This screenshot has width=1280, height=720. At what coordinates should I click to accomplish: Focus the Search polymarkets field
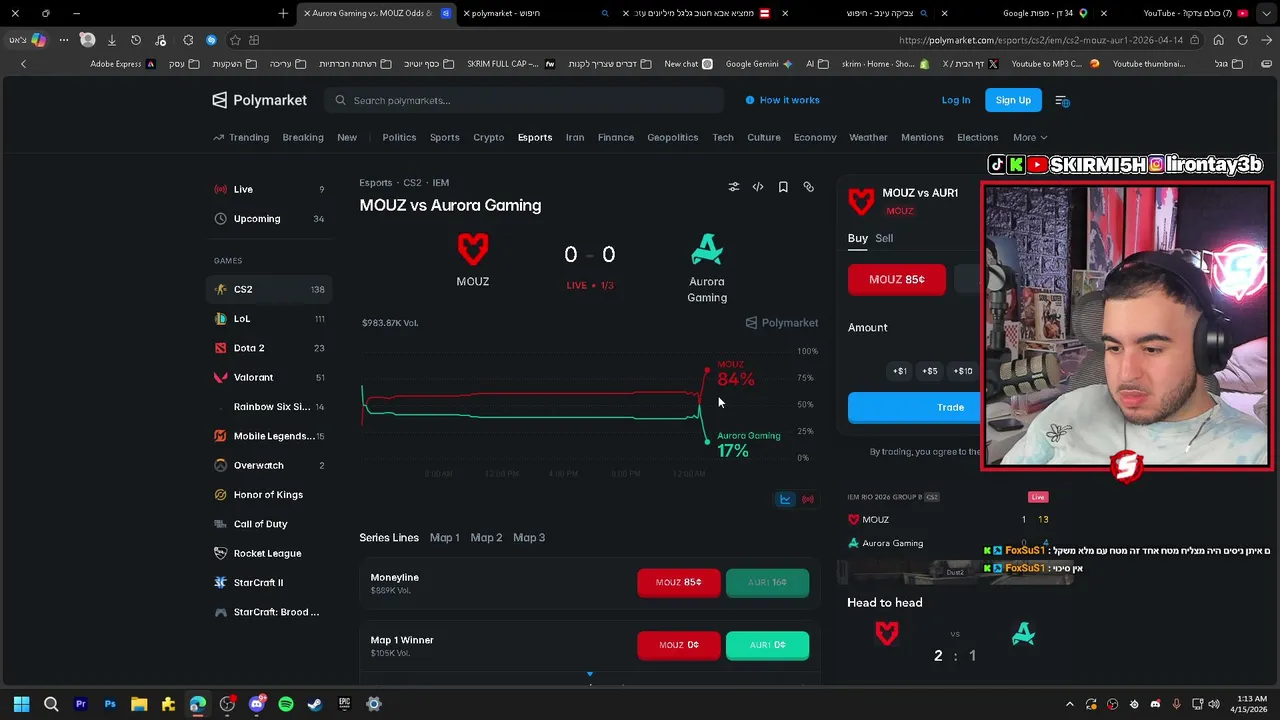pos(524,100)
